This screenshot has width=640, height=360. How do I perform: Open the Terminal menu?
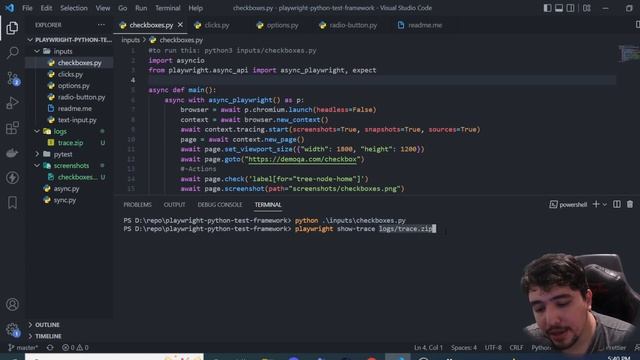168,8
